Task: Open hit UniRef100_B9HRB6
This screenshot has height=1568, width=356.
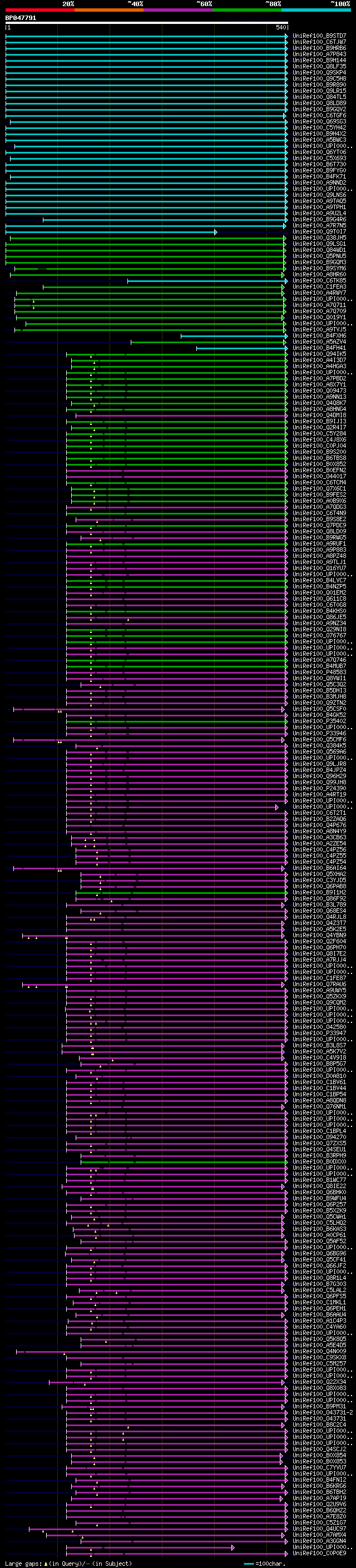Action: pos(319,48)
